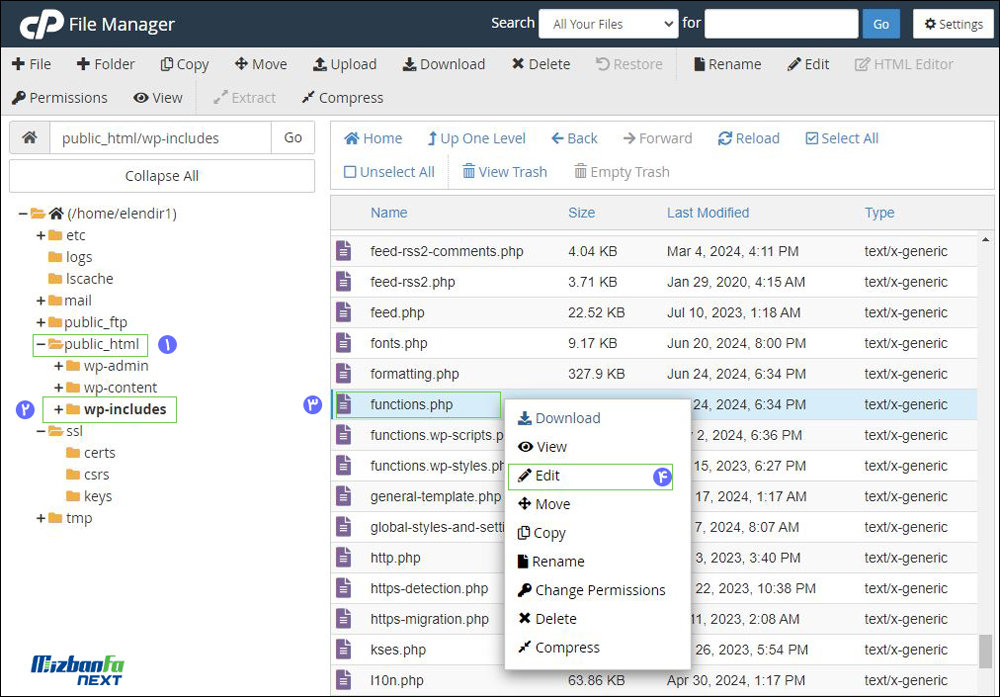This screenshot has width=1000, height=697.
Task: Choose Change Permissions in context menu
Action: coord(591,590)
